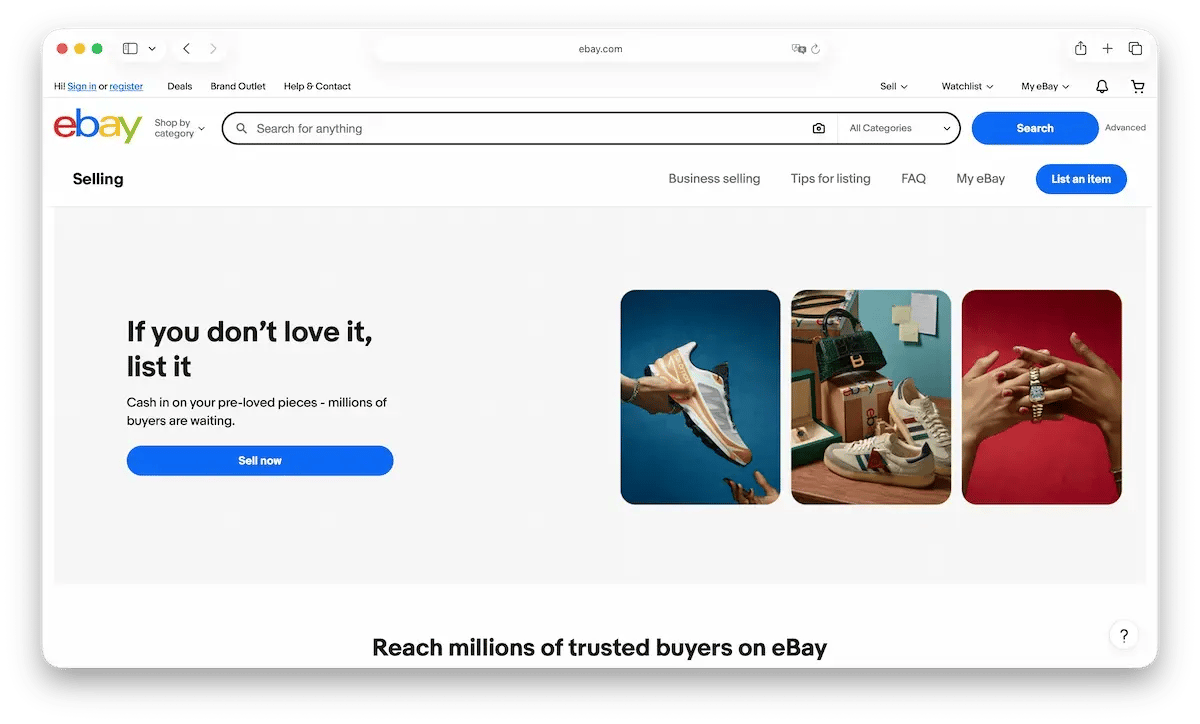The height and width of the screenshot is (724, 1200).
Task: Click the hands with watch image
Action: pos(1042,397)
